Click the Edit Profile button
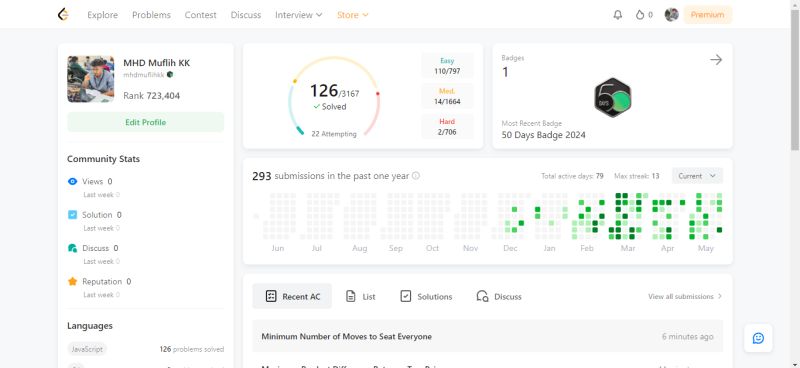Image resolution: width=800 pixels, height=368 pixels. coord(145,122)
